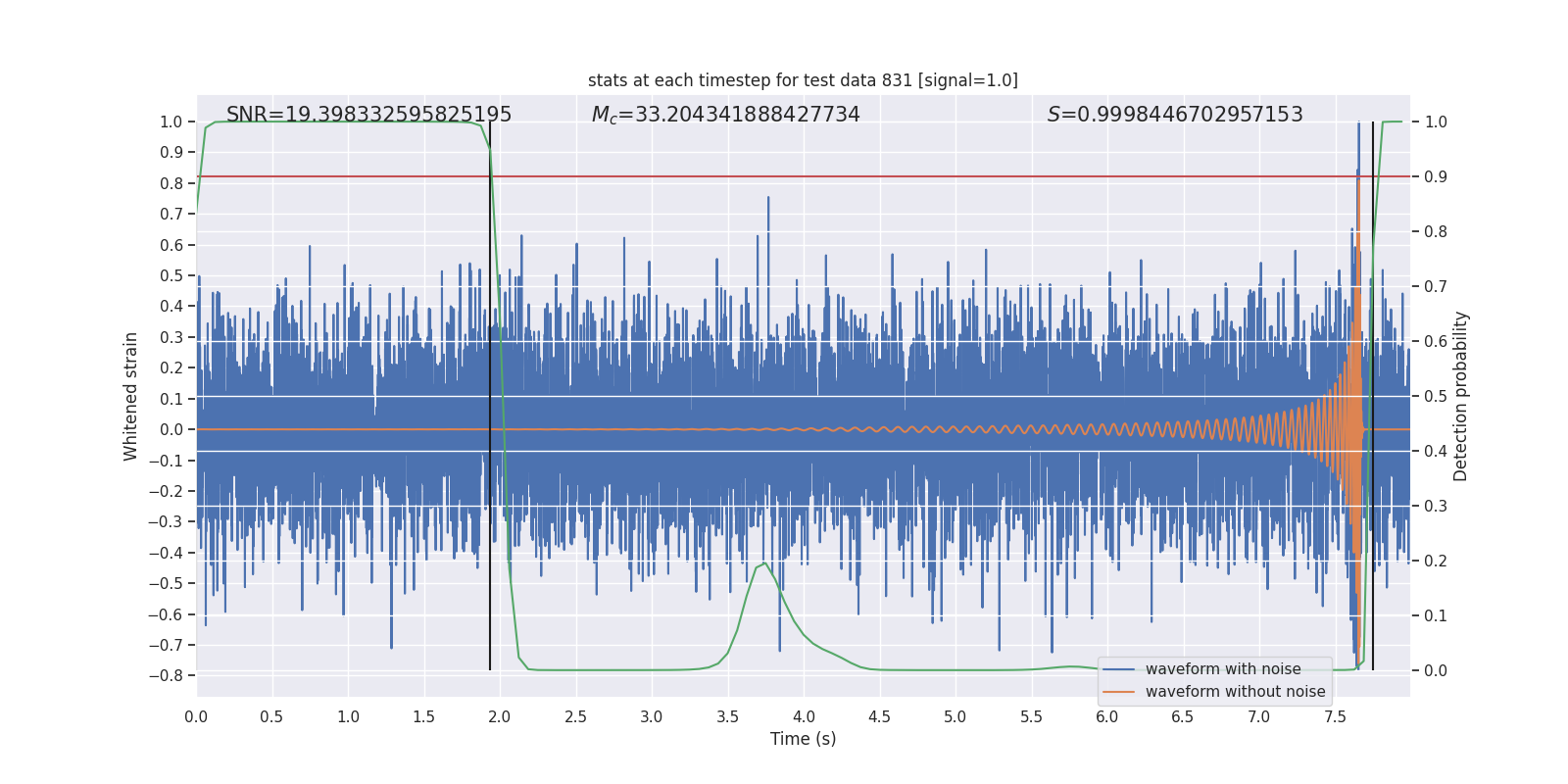
Task: Click the chirp mass Mc=33.204 annotation
Action: tap(725, 115)
